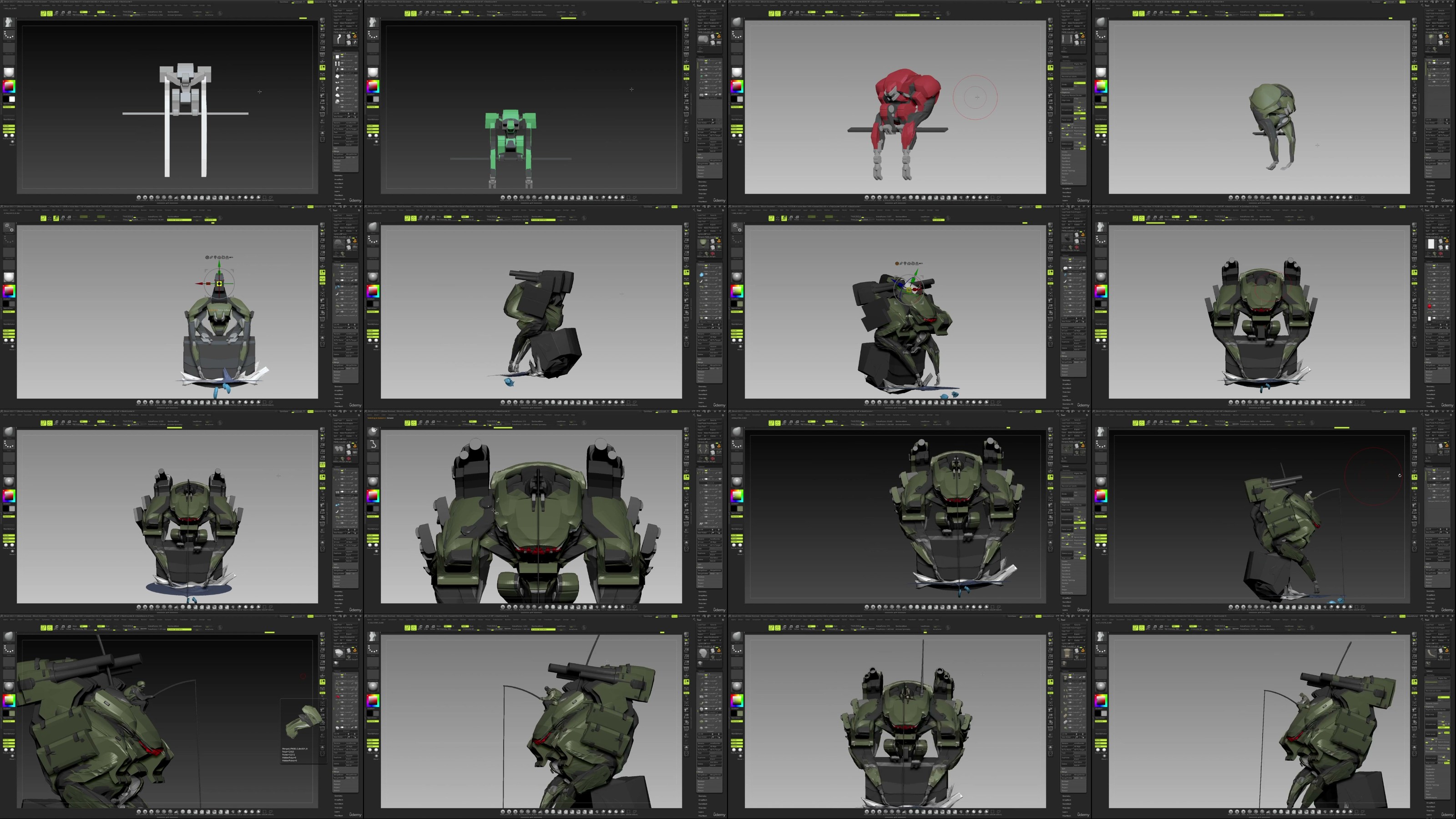Select Rotate transform icon in white blockout mech screenshot
This screenshot has width=1456, height=819.
pyautogui.click(x=69, y=13)
